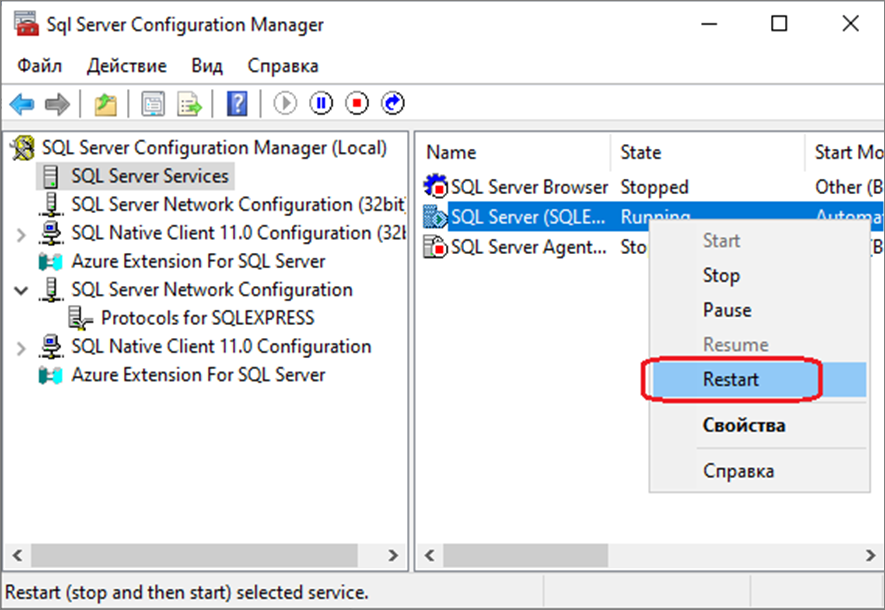Click the Start Mode column header
Screen dimensions: 885x610
845,152
